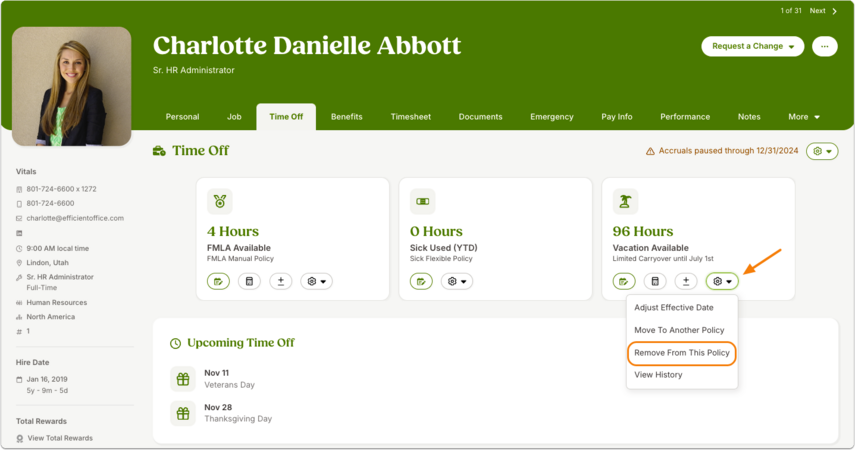The height and width of the screenshot is (450, 855).
Task: Click the Next employee link
Action: click(x=817, y=11)
